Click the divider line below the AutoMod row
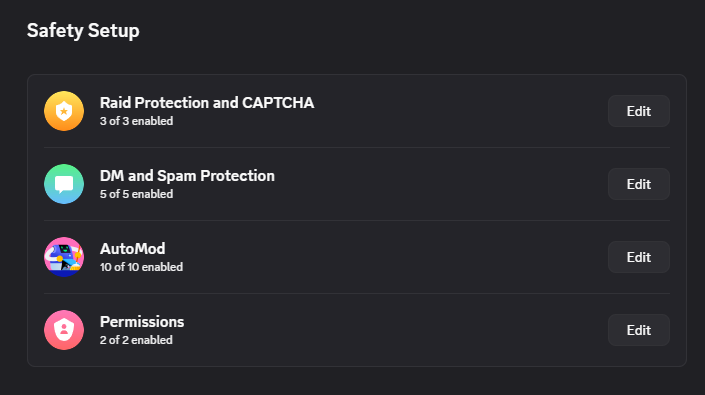 click(357, 293)
